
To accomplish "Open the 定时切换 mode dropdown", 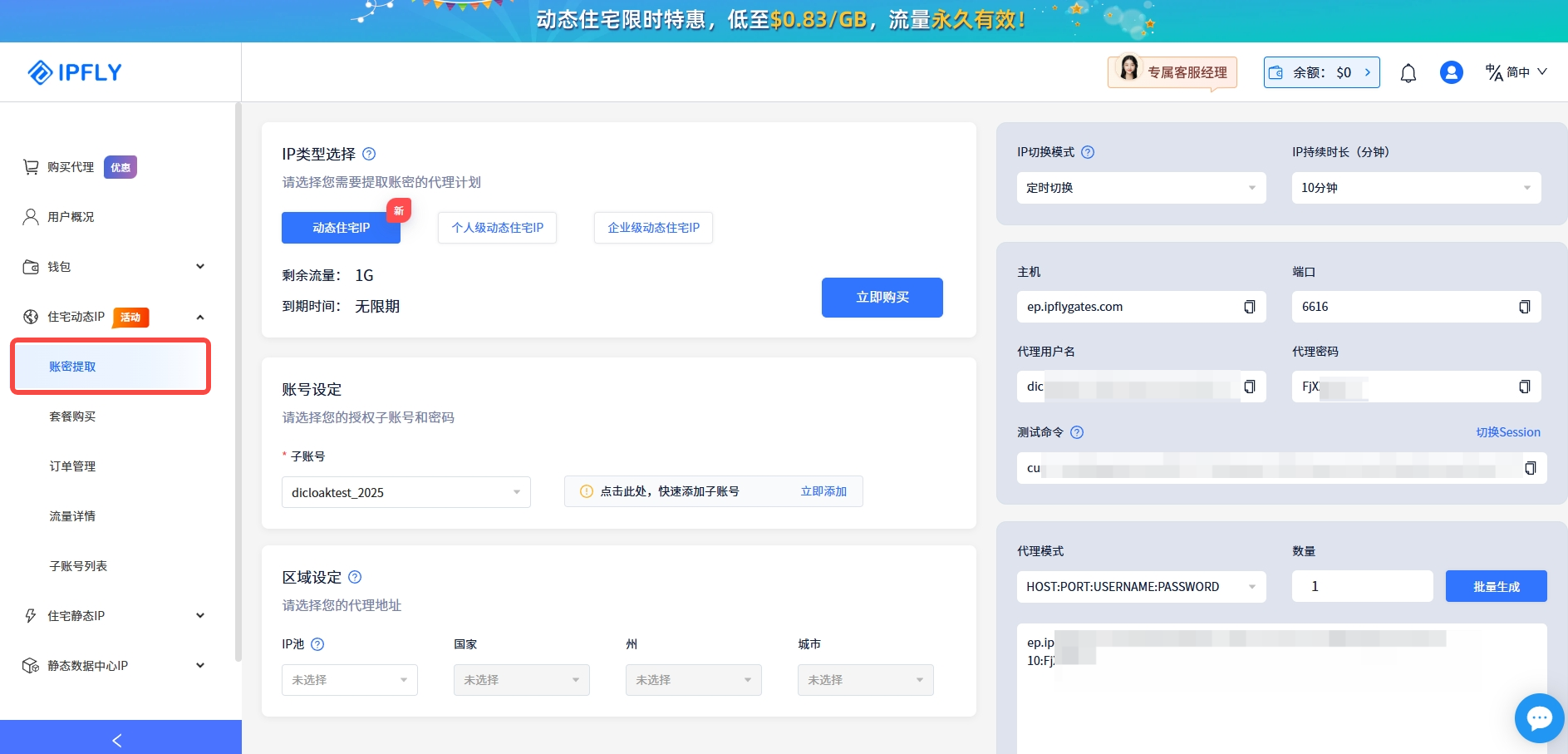I will point(1141,188).
